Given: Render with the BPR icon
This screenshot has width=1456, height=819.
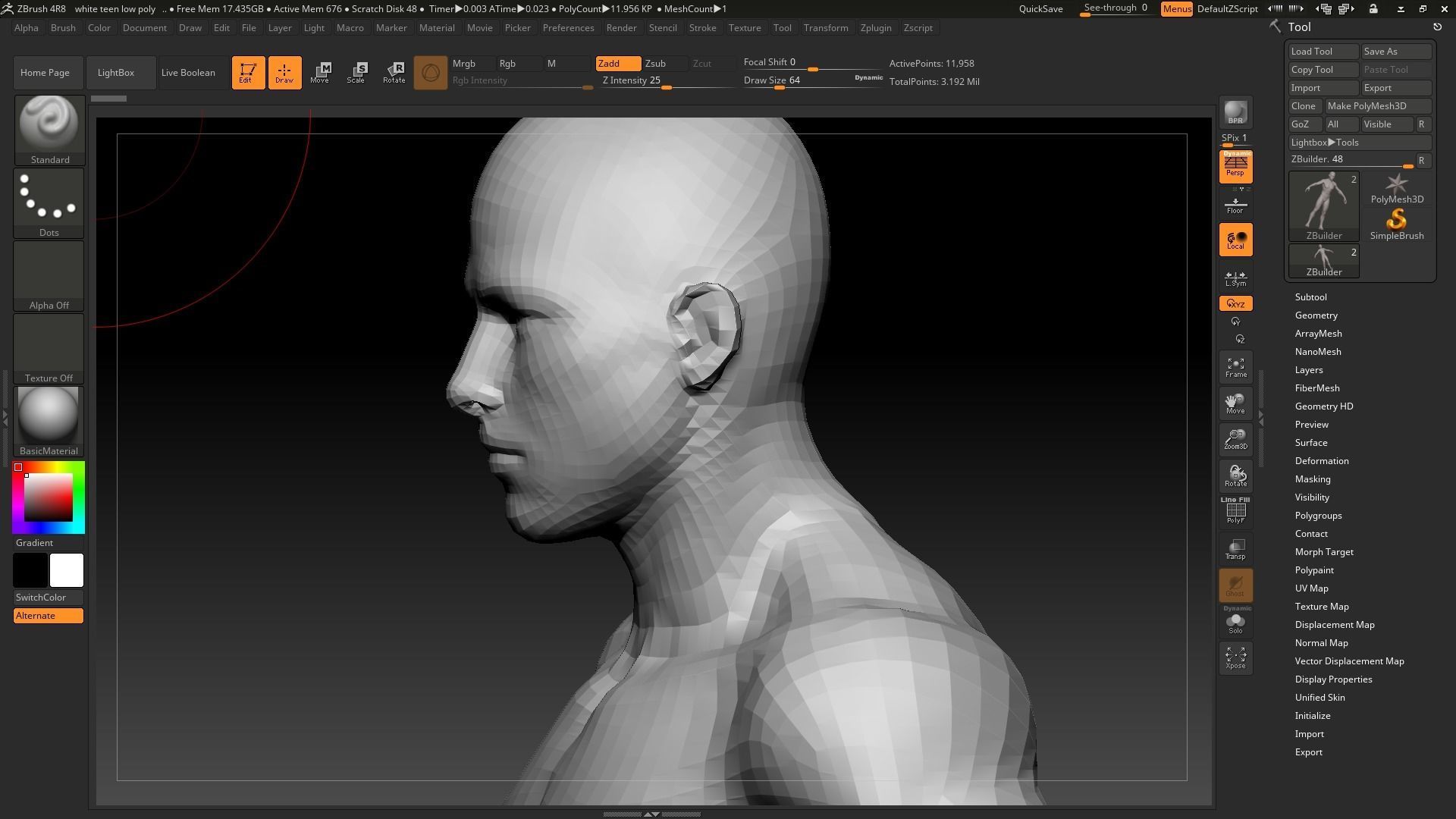Looking at the screenshot, I should (x=1235, y=112).
